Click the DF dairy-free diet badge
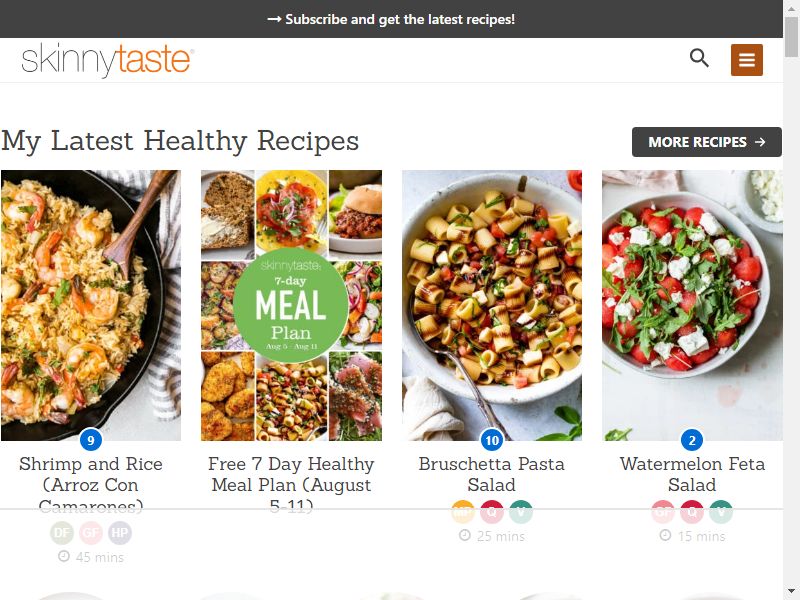The width and height of the screenshot is (800, 600). click(62, 533)
